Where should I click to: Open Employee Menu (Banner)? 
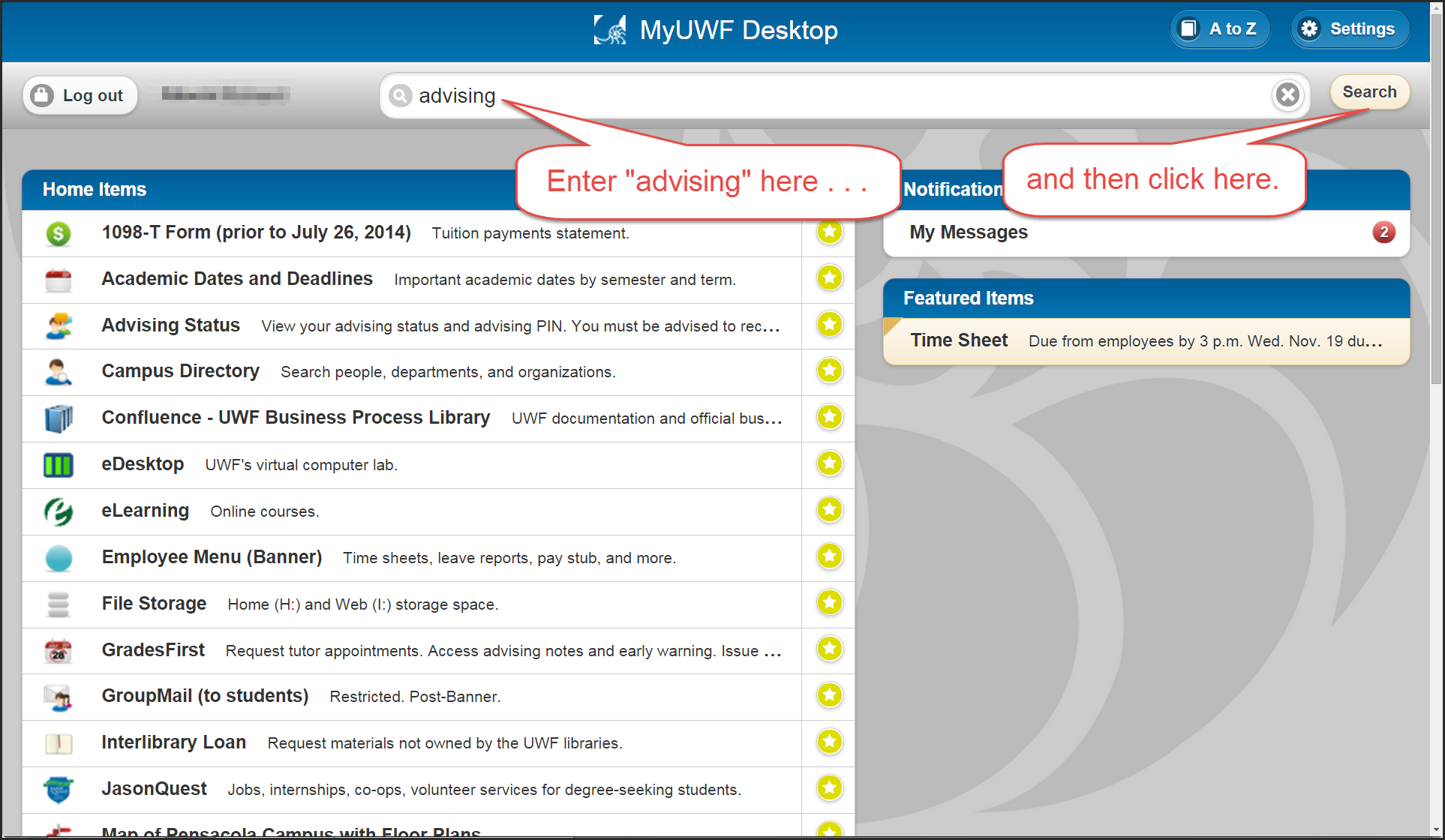tap(212, 557)
